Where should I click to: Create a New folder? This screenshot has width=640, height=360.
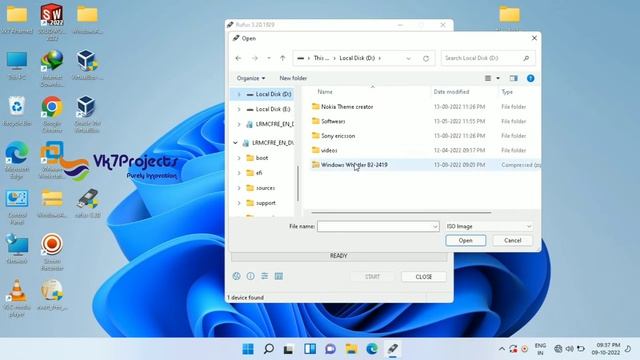[x=293, y=78]
